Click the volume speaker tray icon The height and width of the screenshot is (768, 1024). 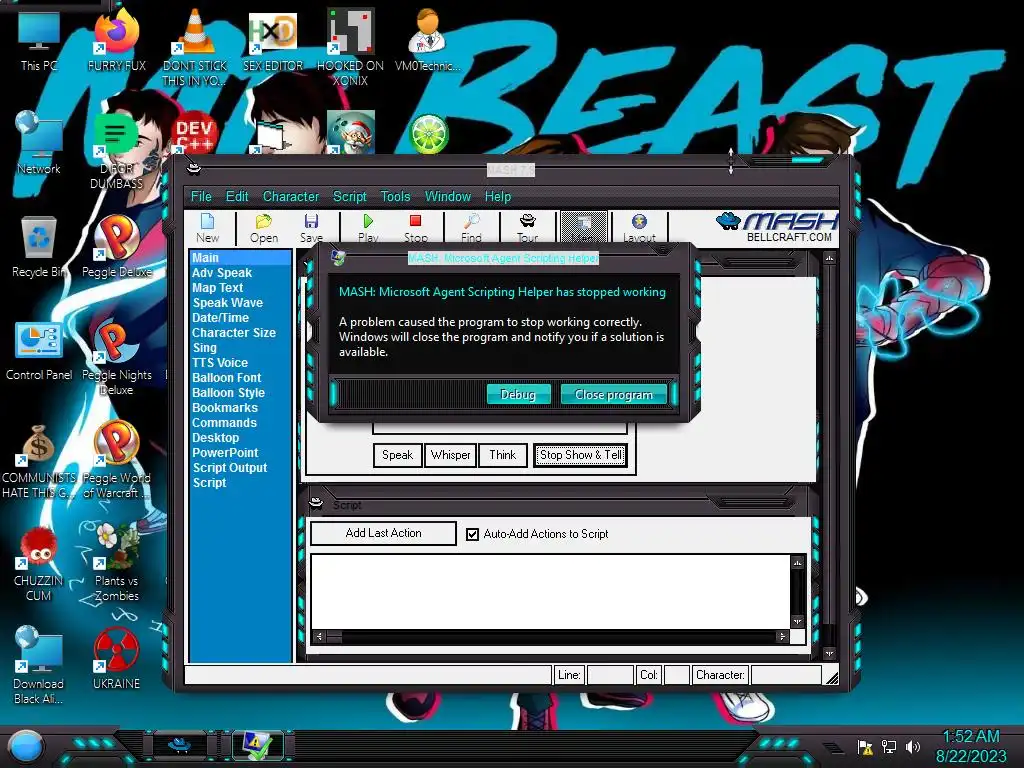[x=913, y=746]
